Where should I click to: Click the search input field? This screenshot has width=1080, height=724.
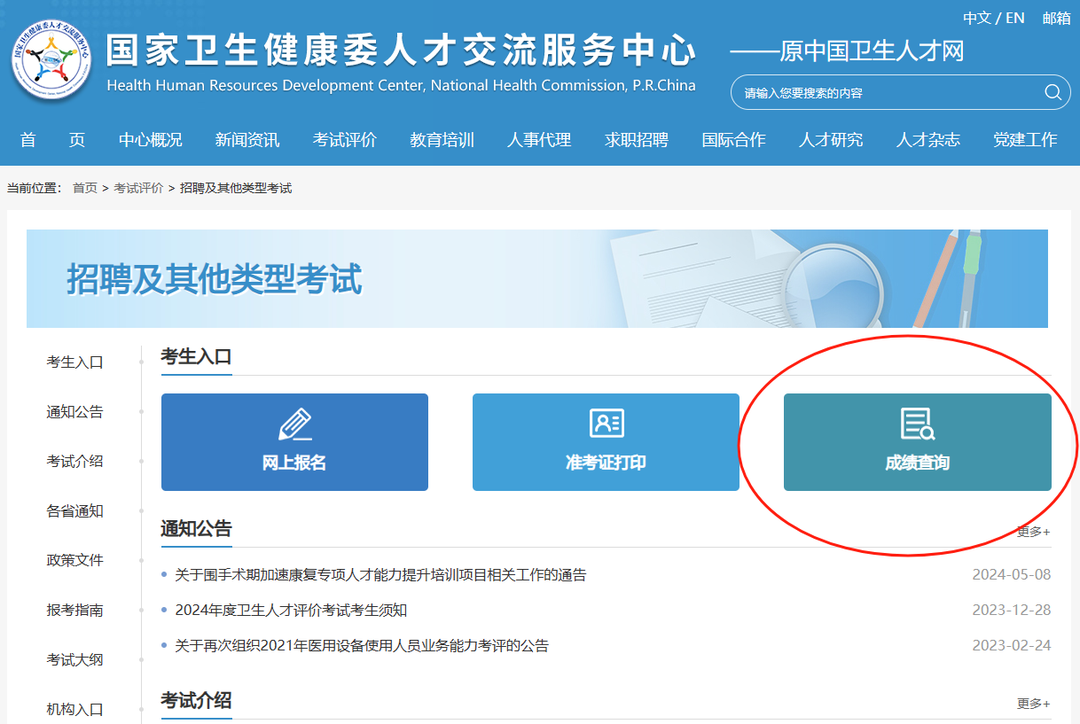880,92
